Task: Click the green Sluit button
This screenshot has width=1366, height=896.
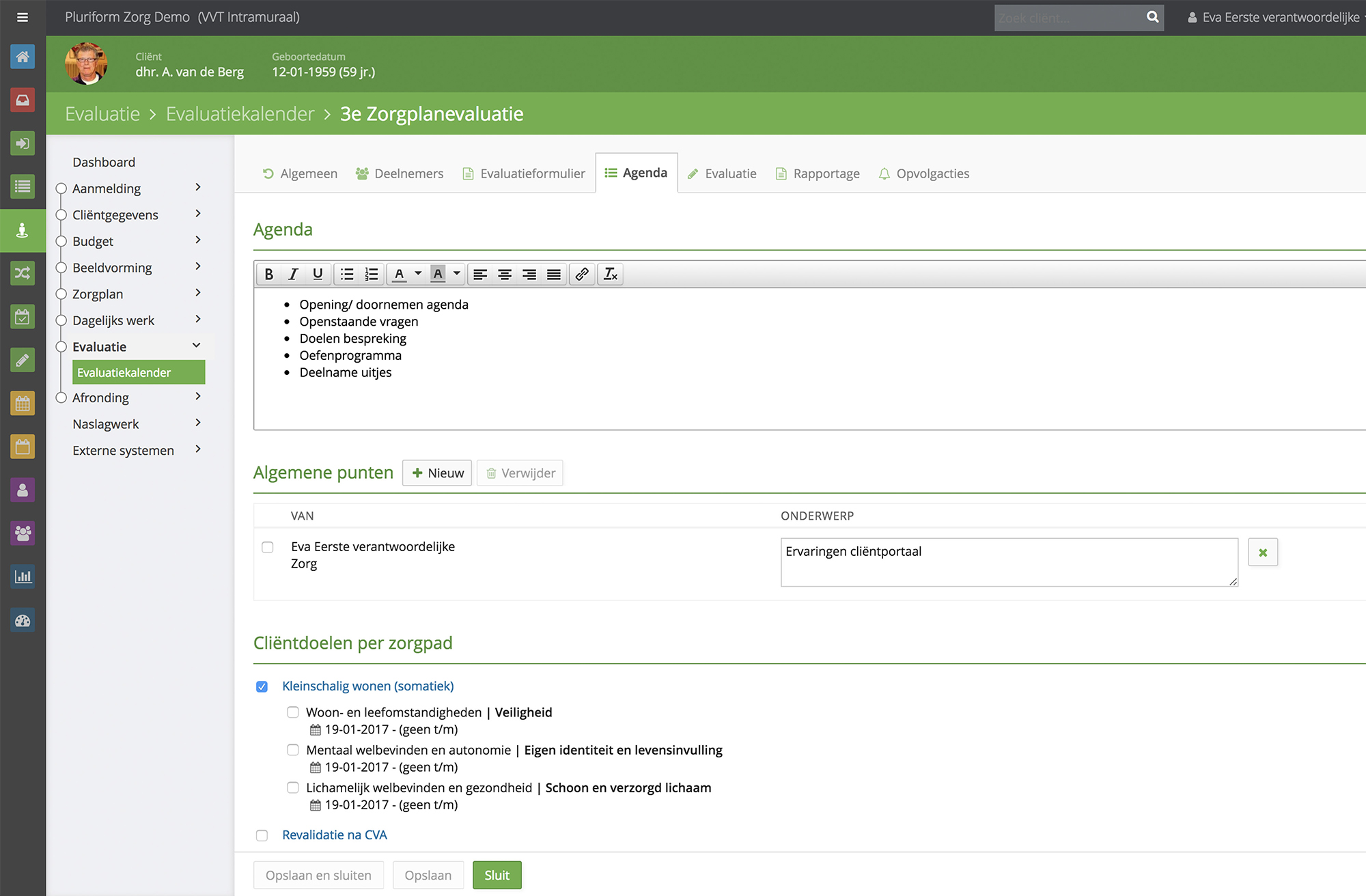Action: [x=497, y=876]
